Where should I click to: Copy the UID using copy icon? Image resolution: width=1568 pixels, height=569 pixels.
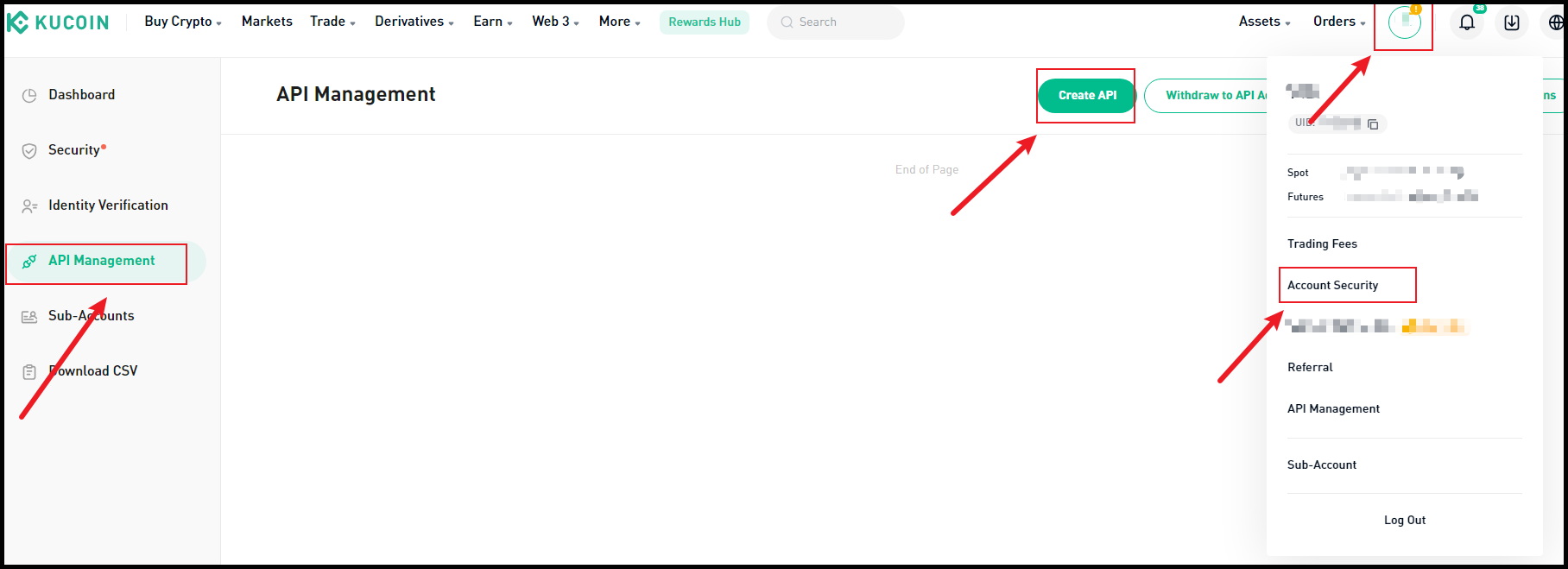click(1373, 124)
